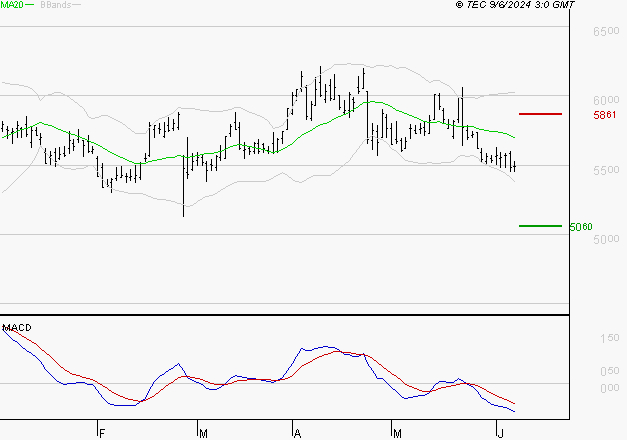
Task: Click the MACD 000 axis label
Action: click(x=610, y=388)
